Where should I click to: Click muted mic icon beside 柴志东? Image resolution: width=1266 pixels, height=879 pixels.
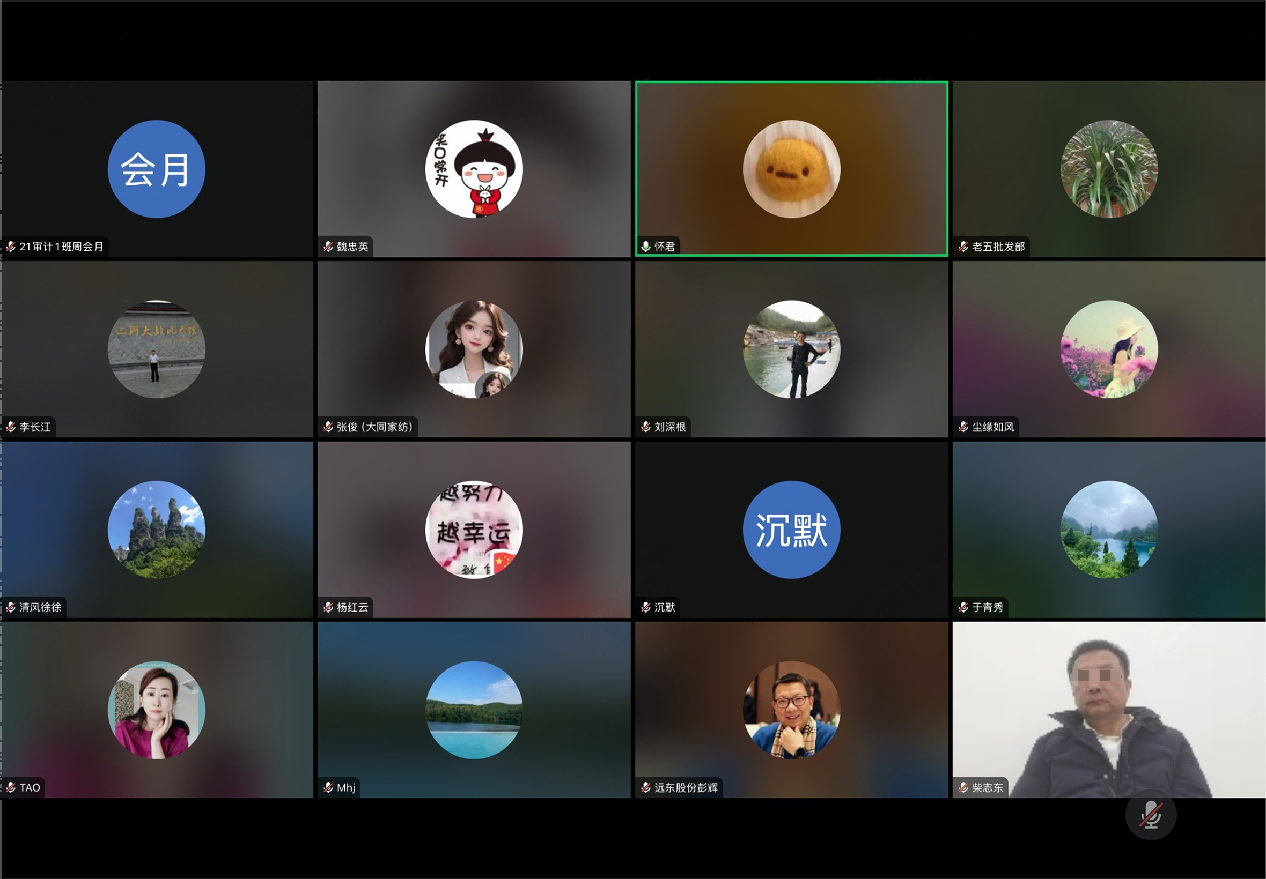[963, 788]
